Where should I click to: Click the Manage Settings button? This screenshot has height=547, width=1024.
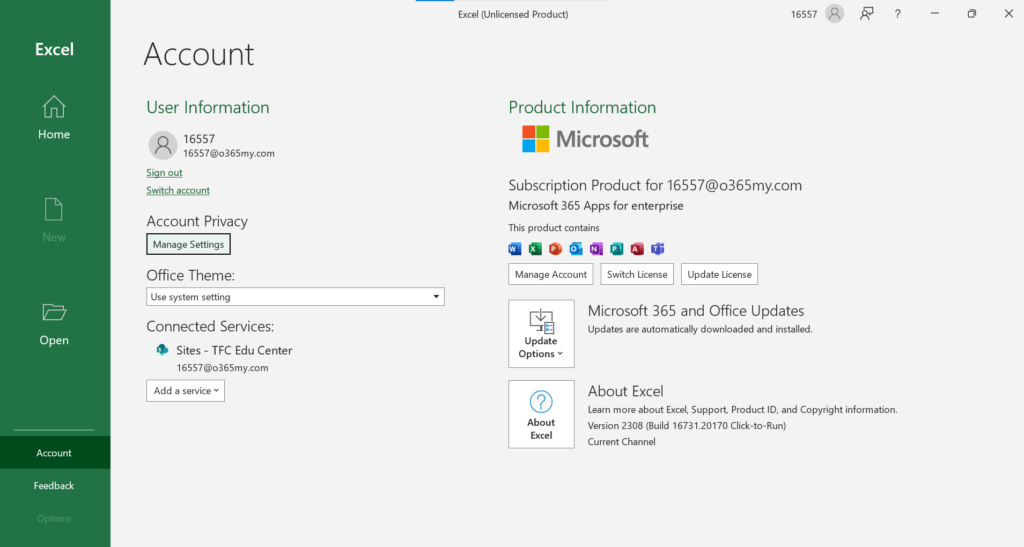(x=188, y=244)
